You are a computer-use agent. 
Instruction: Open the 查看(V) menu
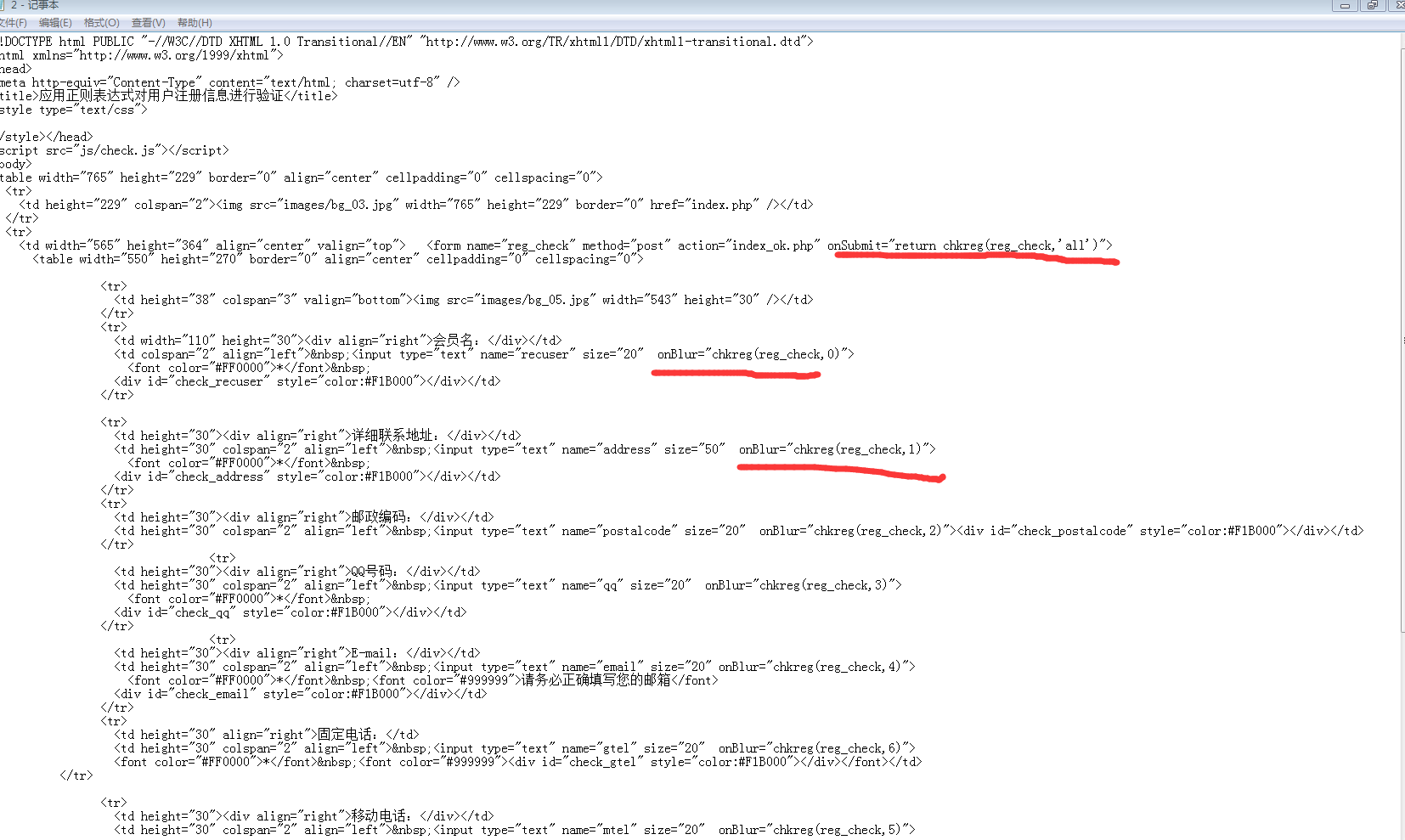click(x=148, y=23)
